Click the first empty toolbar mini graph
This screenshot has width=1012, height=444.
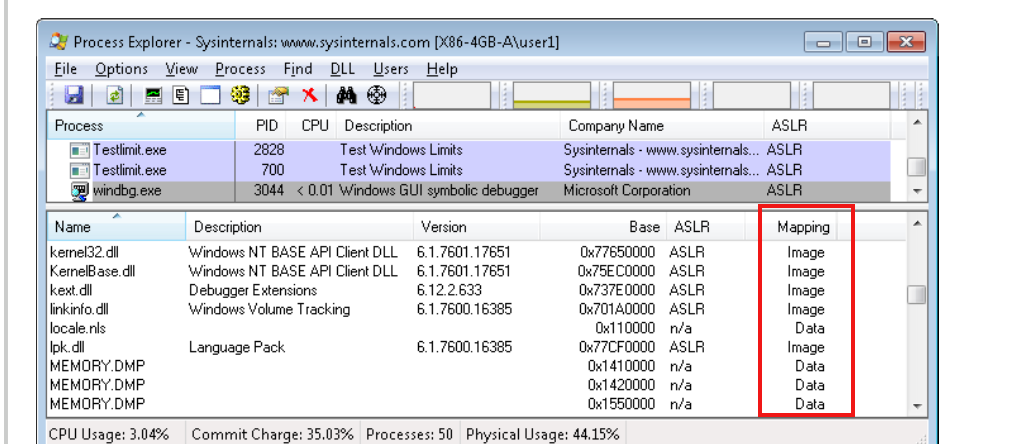pyautogui.click(x=452, y=96)
